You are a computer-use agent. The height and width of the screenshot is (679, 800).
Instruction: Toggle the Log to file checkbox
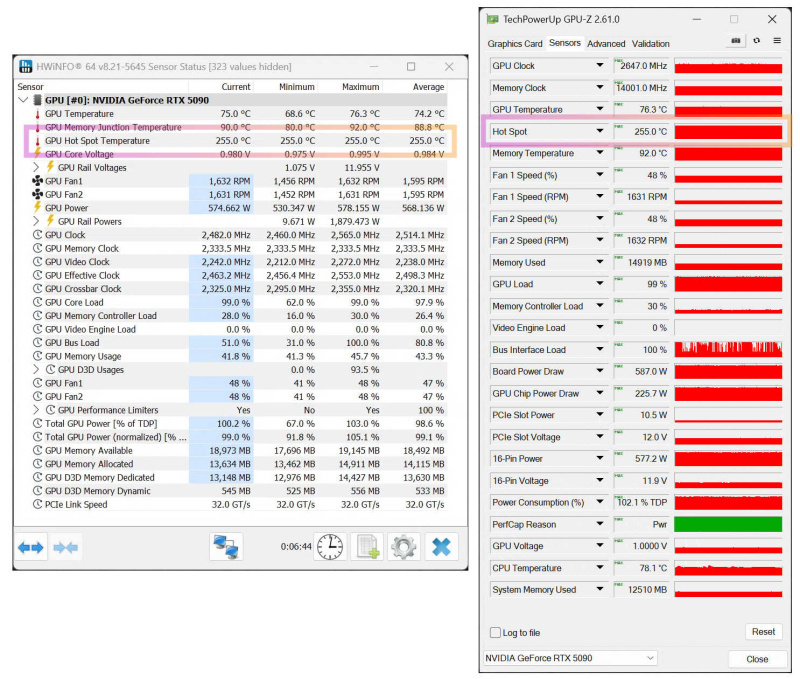coord(495,633)
